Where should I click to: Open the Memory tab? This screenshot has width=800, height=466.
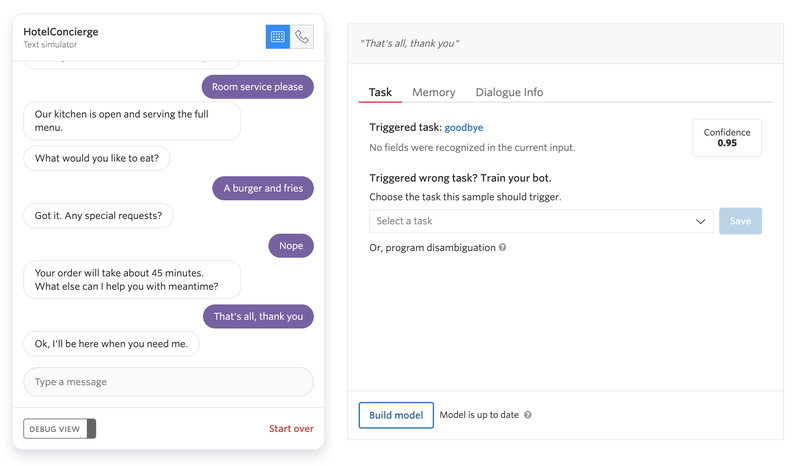(433, 92)
